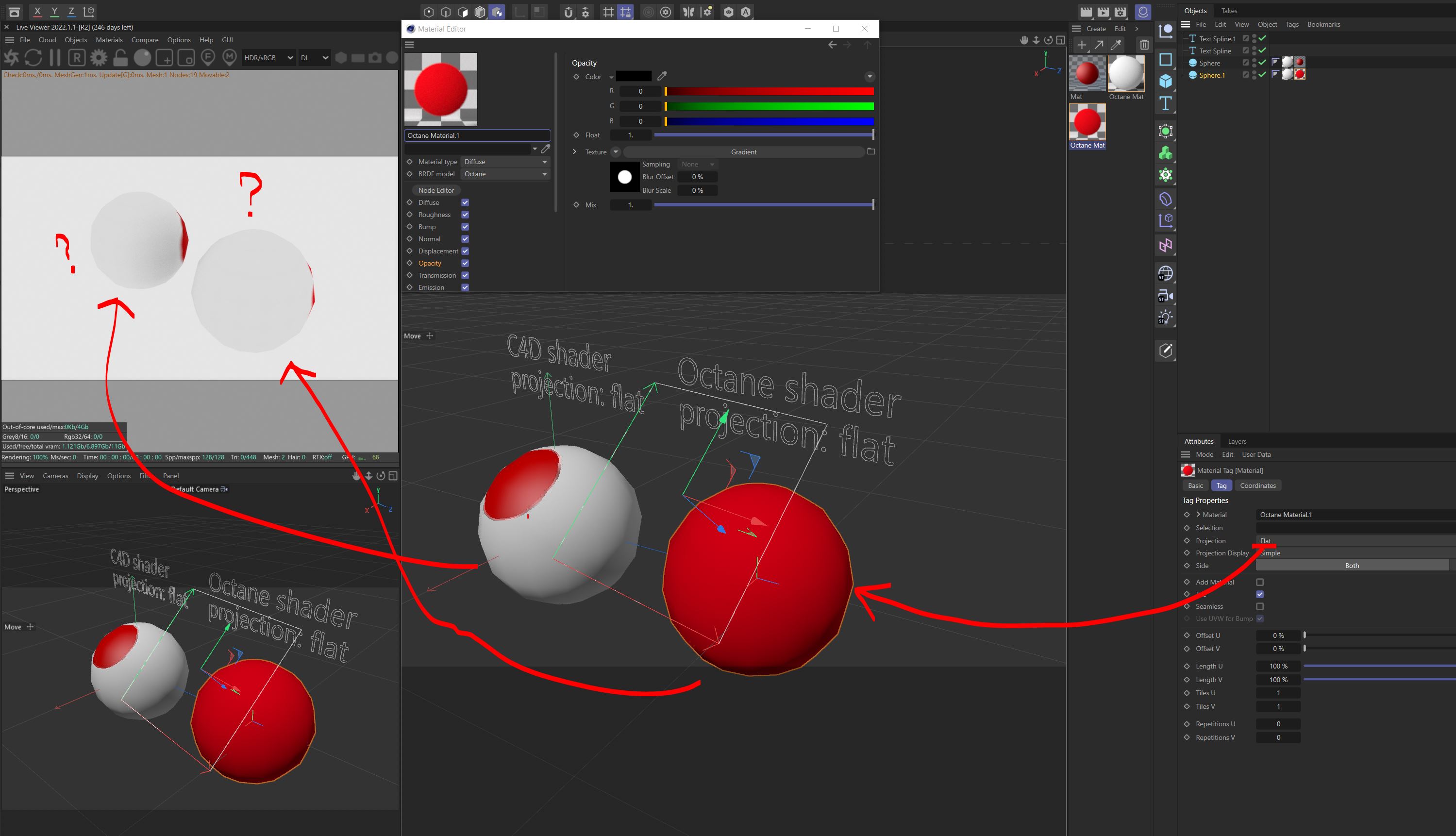This screenshot has height=836, width=1456.
Task: Click the Gradient texture button
Action: (x=743, y=151)
